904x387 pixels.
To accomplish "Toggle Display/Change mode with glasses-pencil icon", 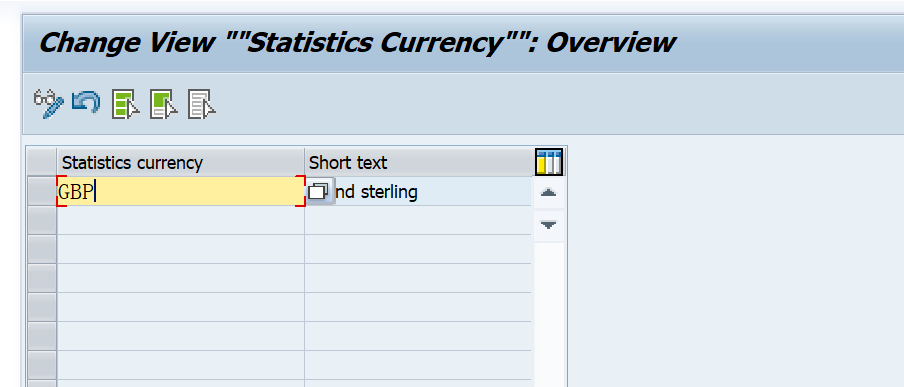I will pos(48,104).
